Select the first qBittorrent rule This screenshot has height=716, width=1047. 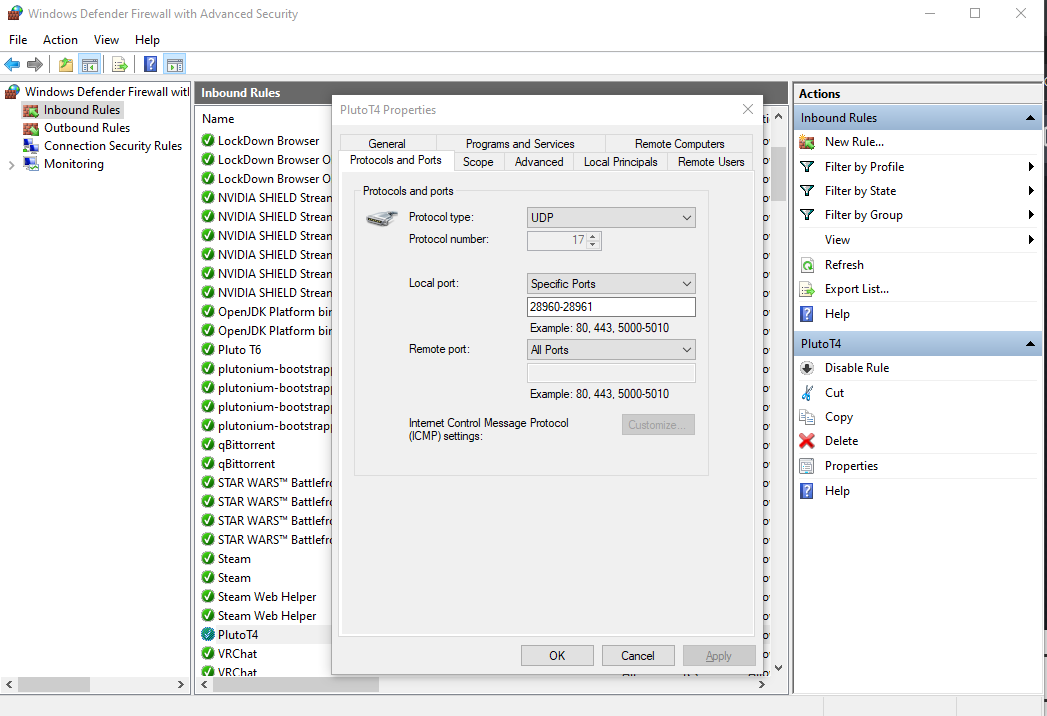266,445
